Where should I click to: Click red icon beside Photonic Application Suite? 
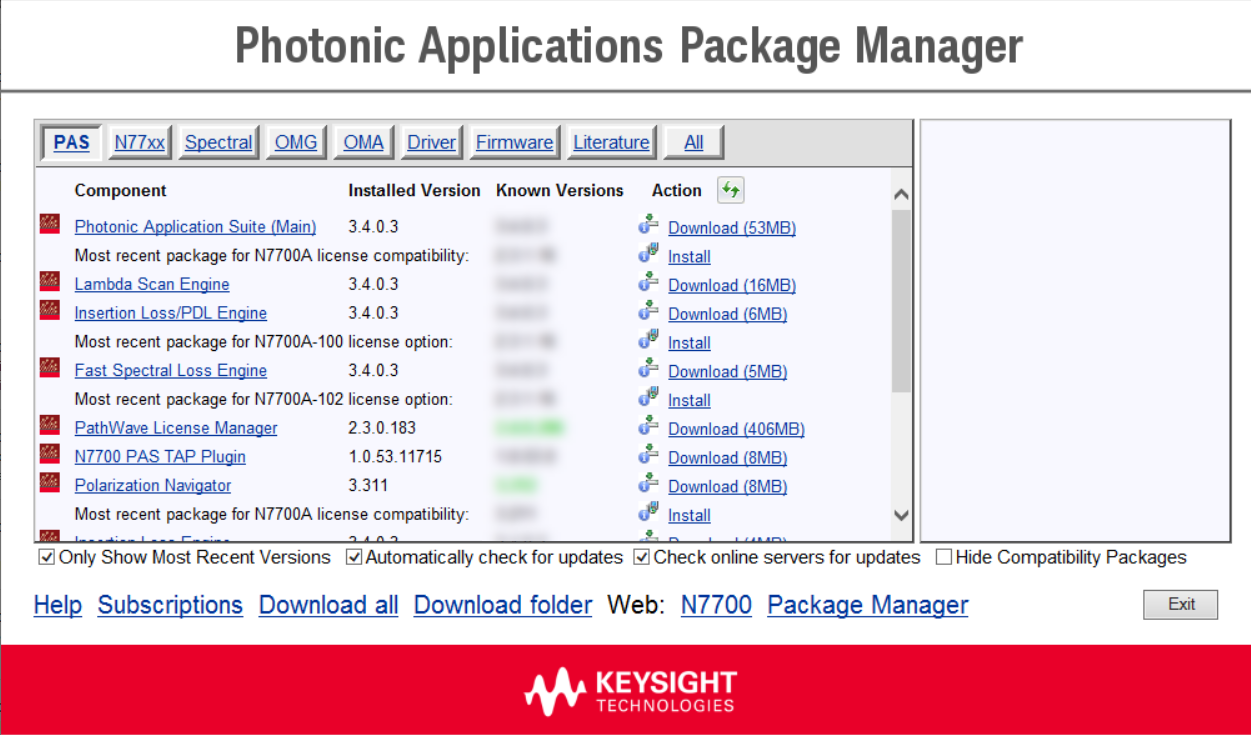click(x=49, y=224)
